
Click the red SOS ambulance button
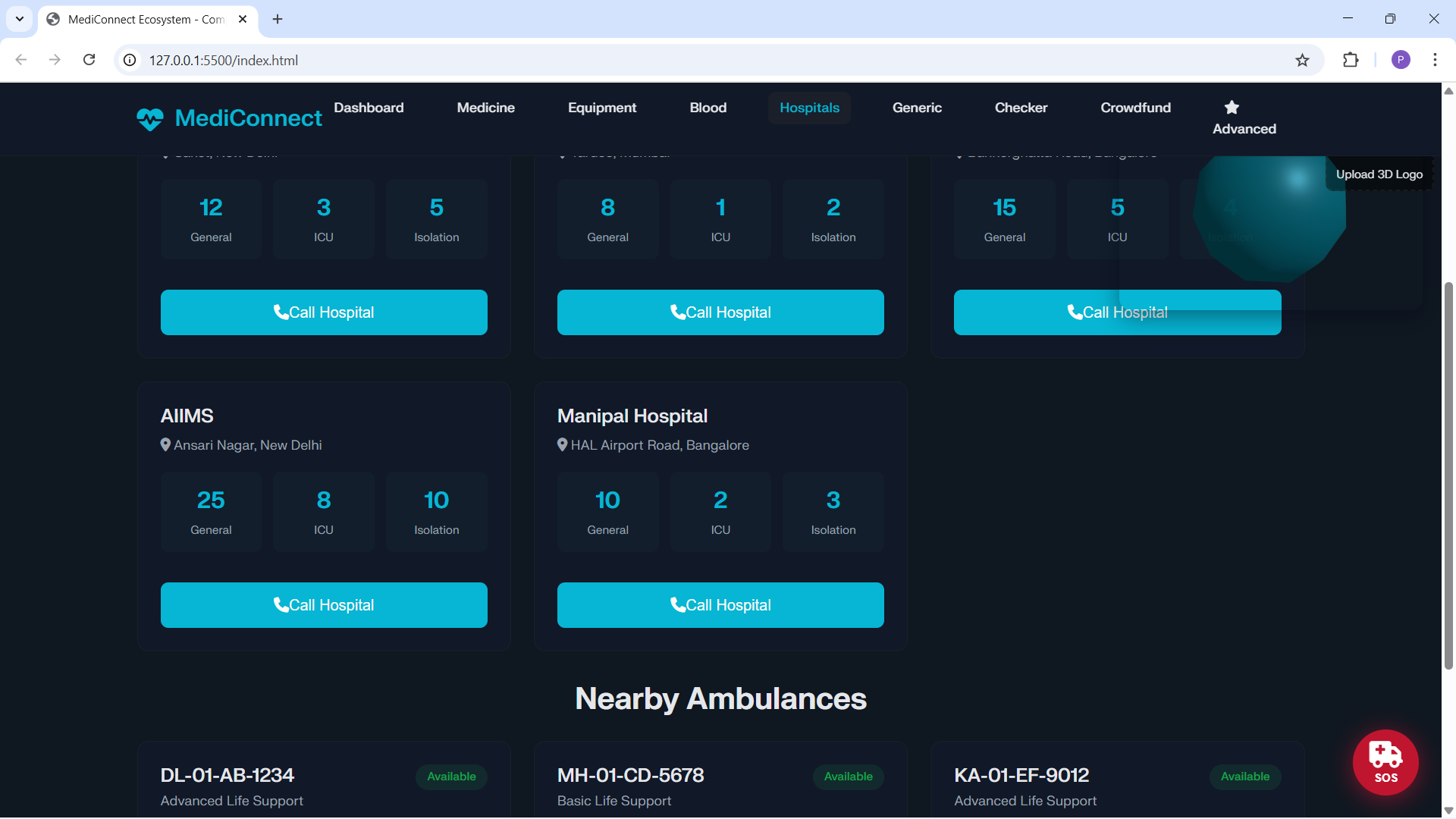tap(1385, 762)
